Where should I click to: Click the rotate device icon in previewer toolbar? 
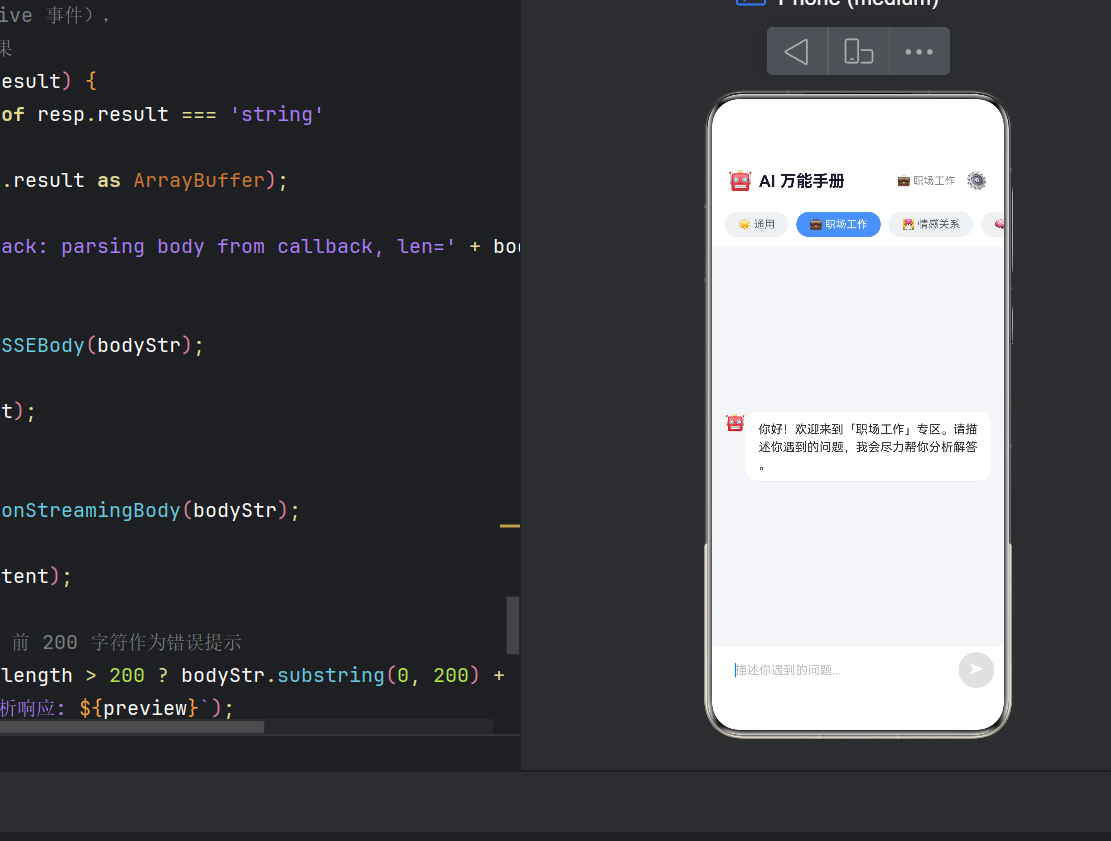858,51
